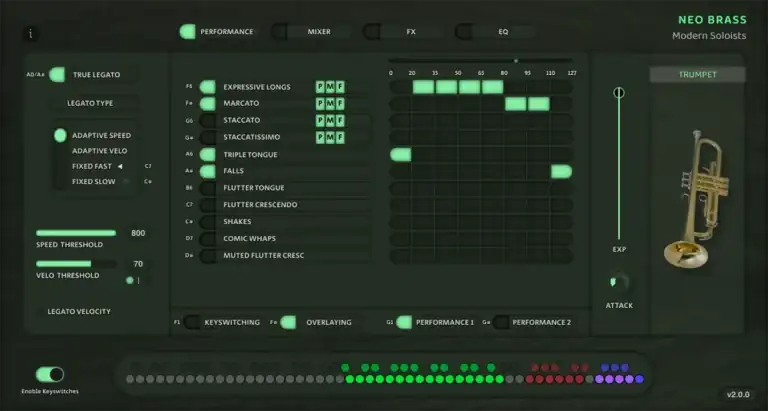Disable the Triple Tongue articulation
The width and height of the screenshot is (768, 411).
tap(208, 155)
